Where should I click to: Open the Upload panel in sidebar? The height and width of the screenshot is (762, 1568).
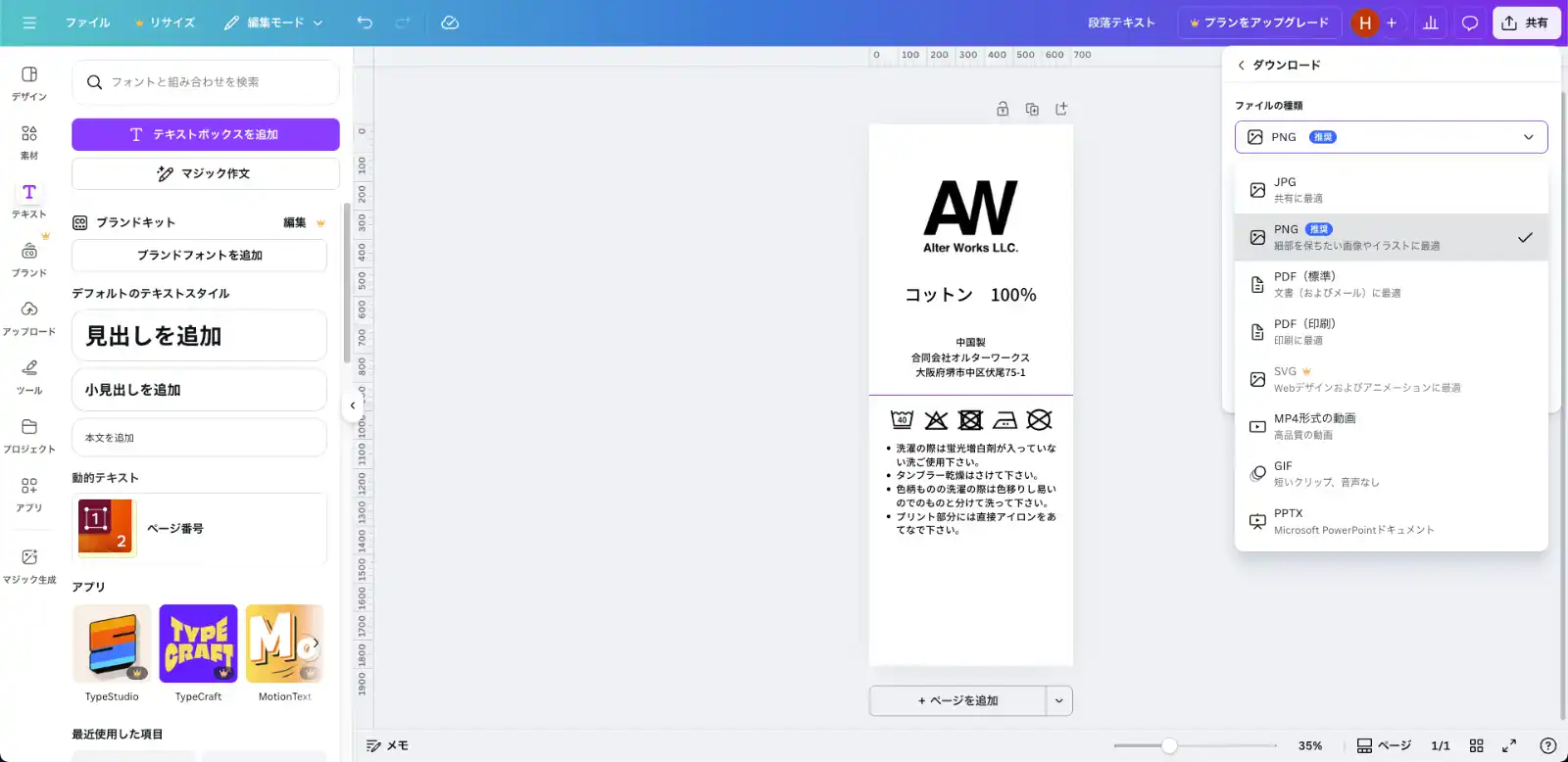(29, 317)
